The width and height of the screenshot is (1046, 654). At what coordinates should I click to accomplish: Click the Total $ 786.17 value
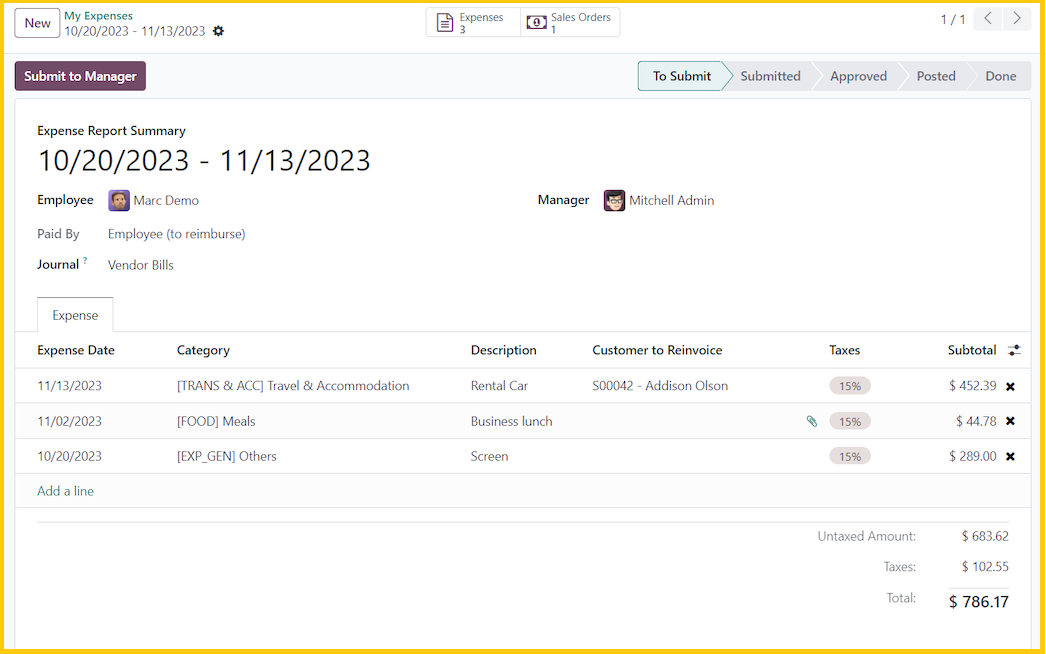tap(979, 601)
